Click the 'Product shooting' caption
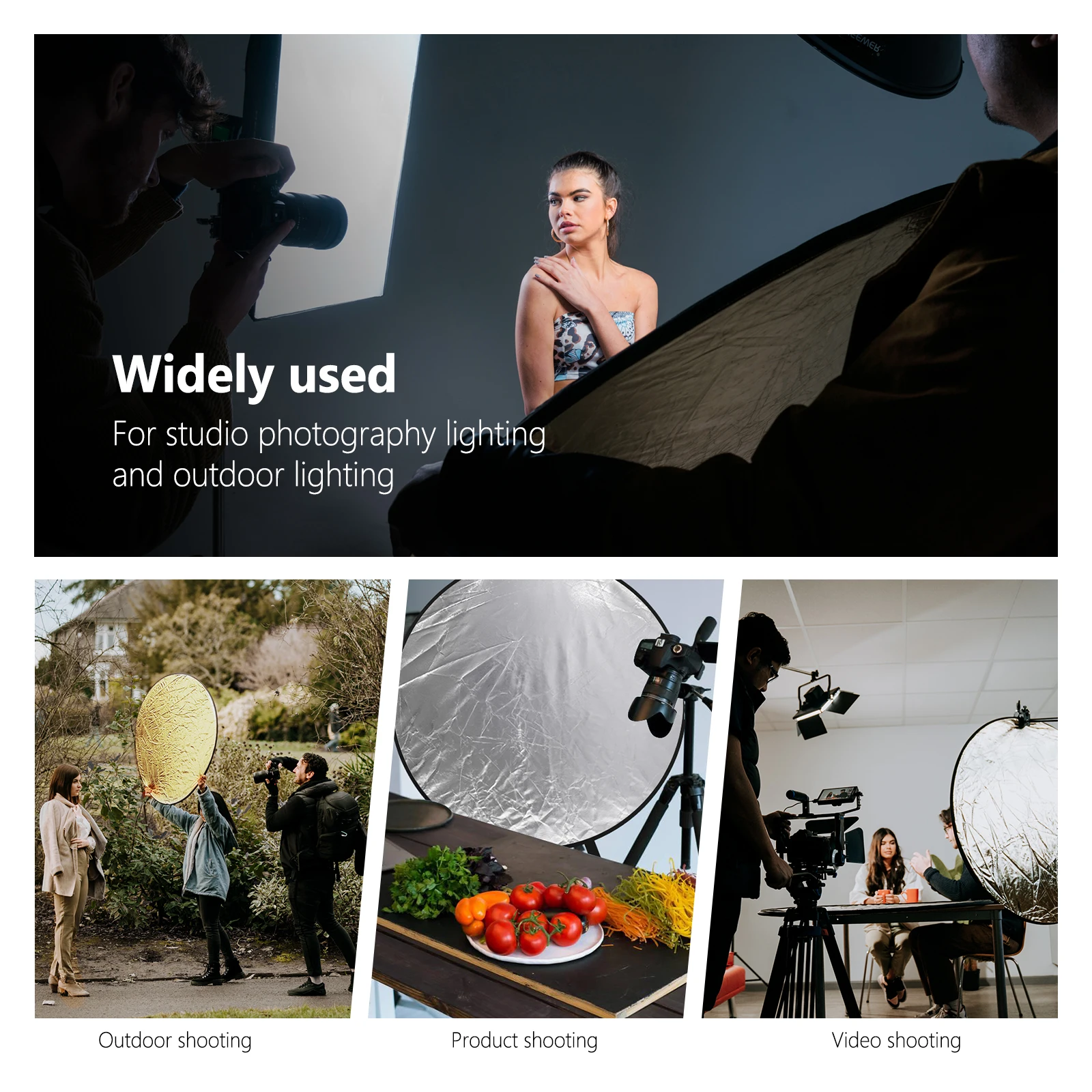The width and height of the screenshot is (1092, 1092). 524,1041
